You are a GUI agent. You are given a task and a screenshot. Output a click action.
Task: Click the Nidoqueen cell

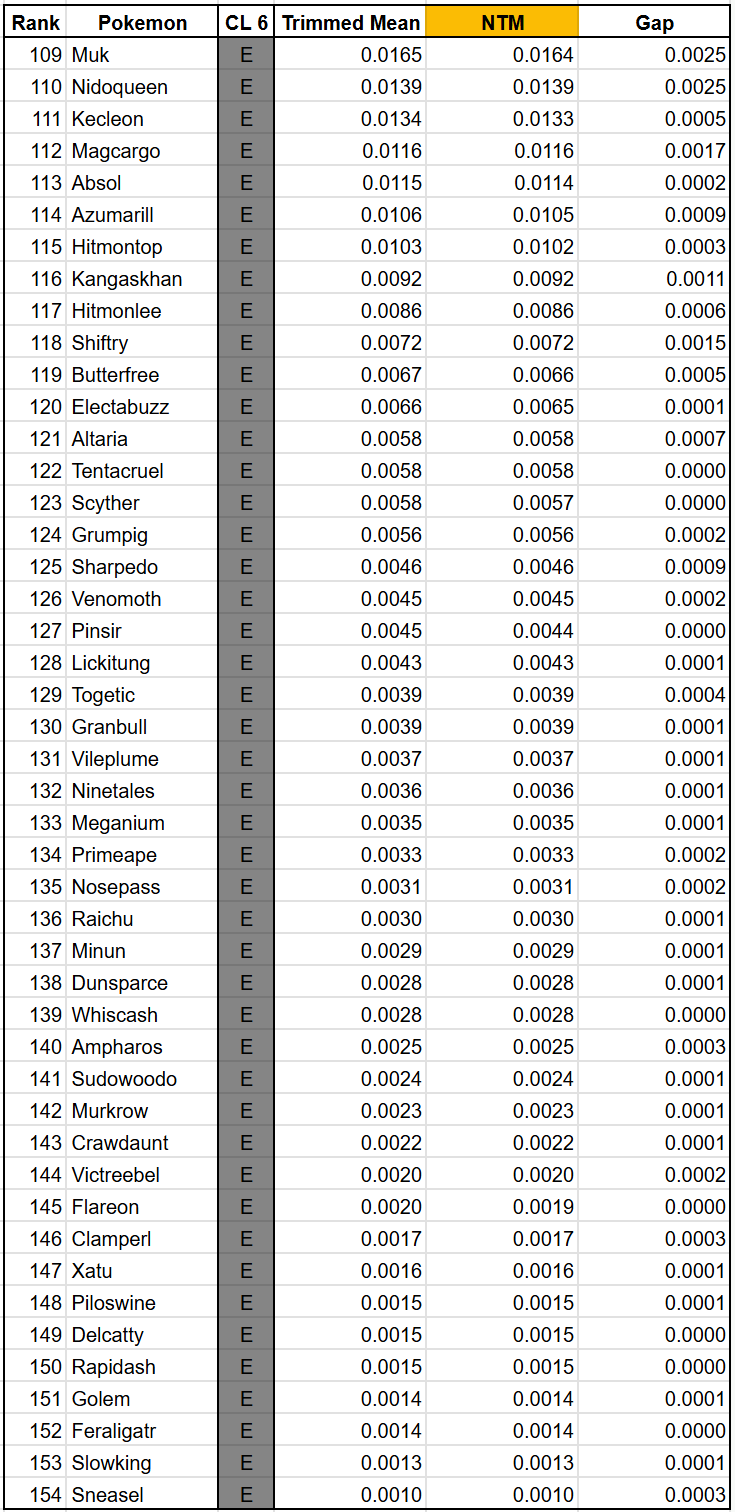142,87
